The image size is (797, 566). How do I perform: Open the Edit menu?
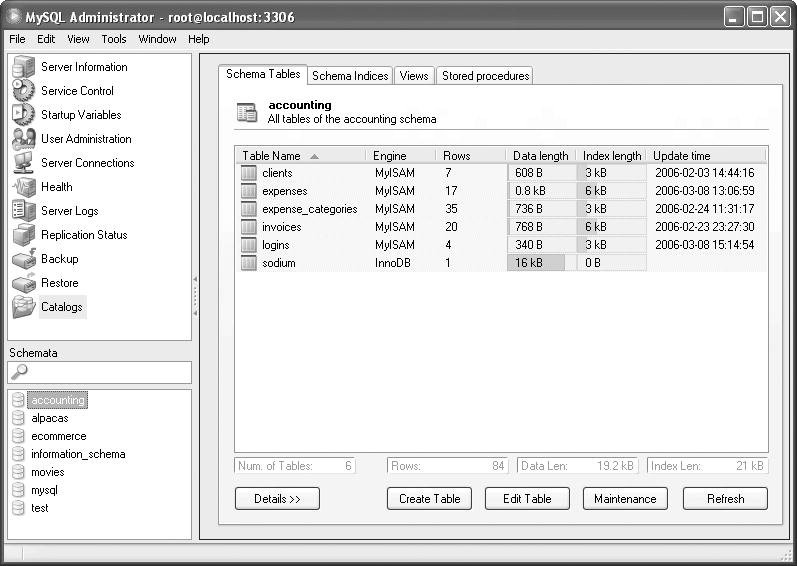[x=46, y=39]
